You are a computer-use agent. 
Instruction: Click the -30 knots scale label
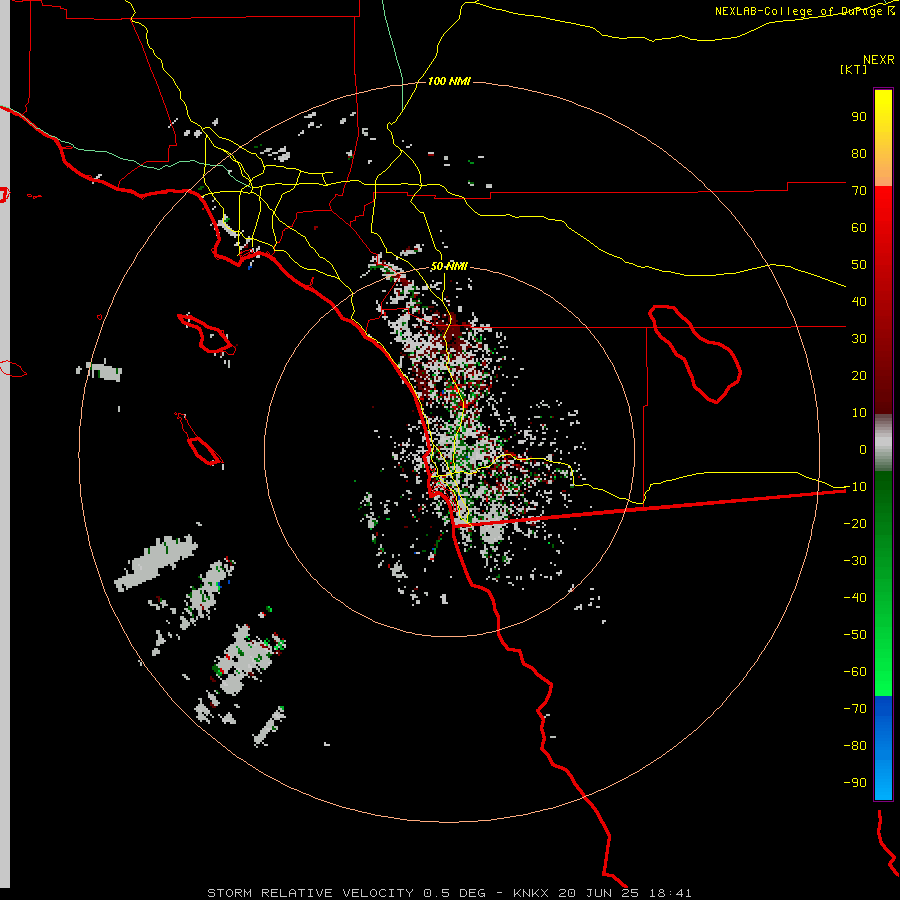[x=855, y=561]
